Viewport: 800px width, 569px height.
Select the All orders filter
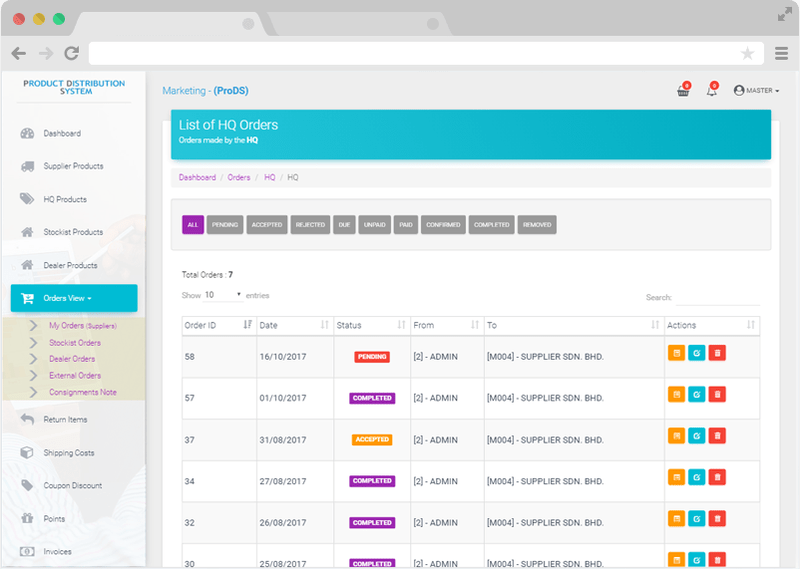193,225
